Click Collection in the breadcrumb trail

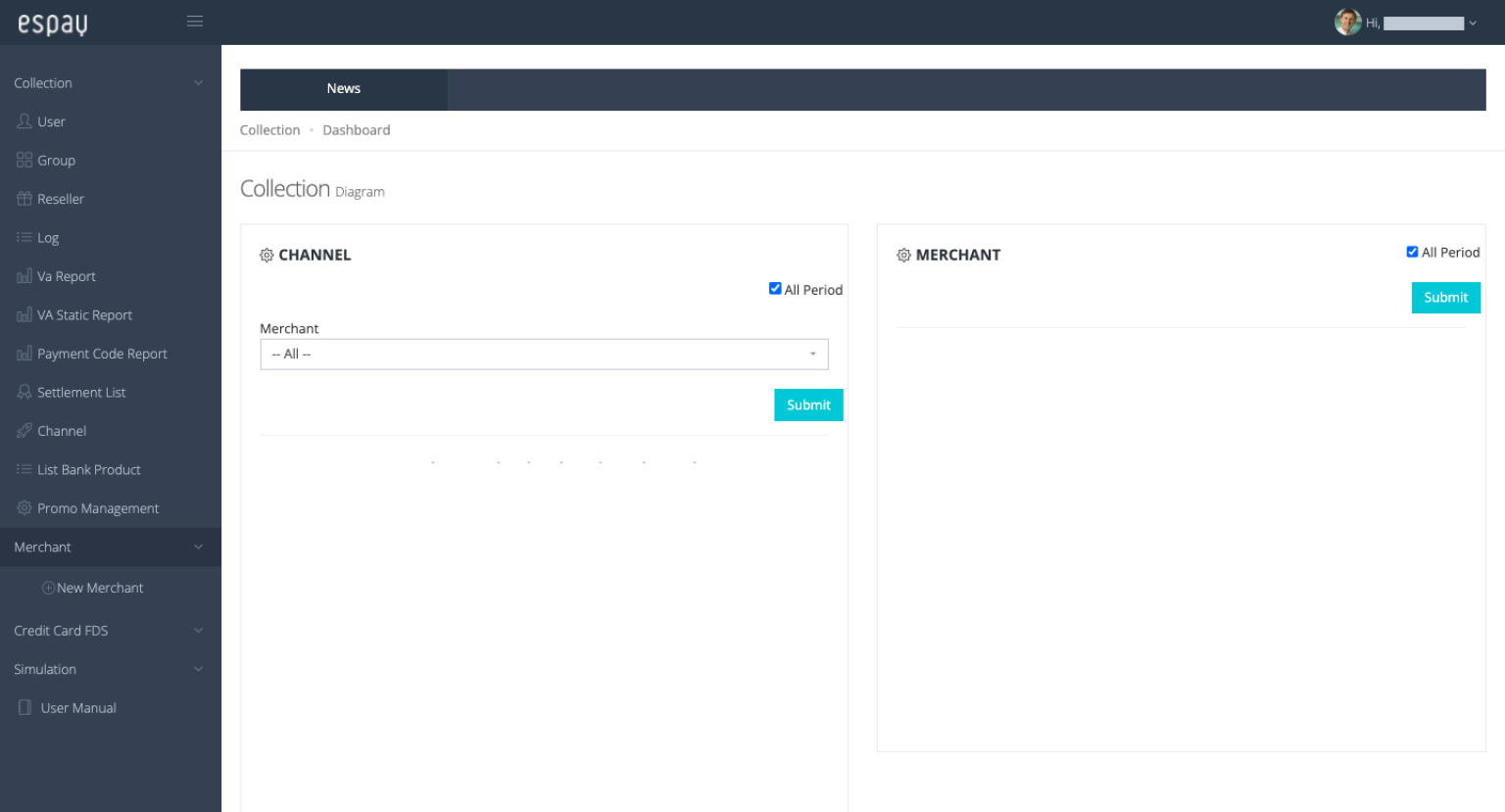click(269, 129)
